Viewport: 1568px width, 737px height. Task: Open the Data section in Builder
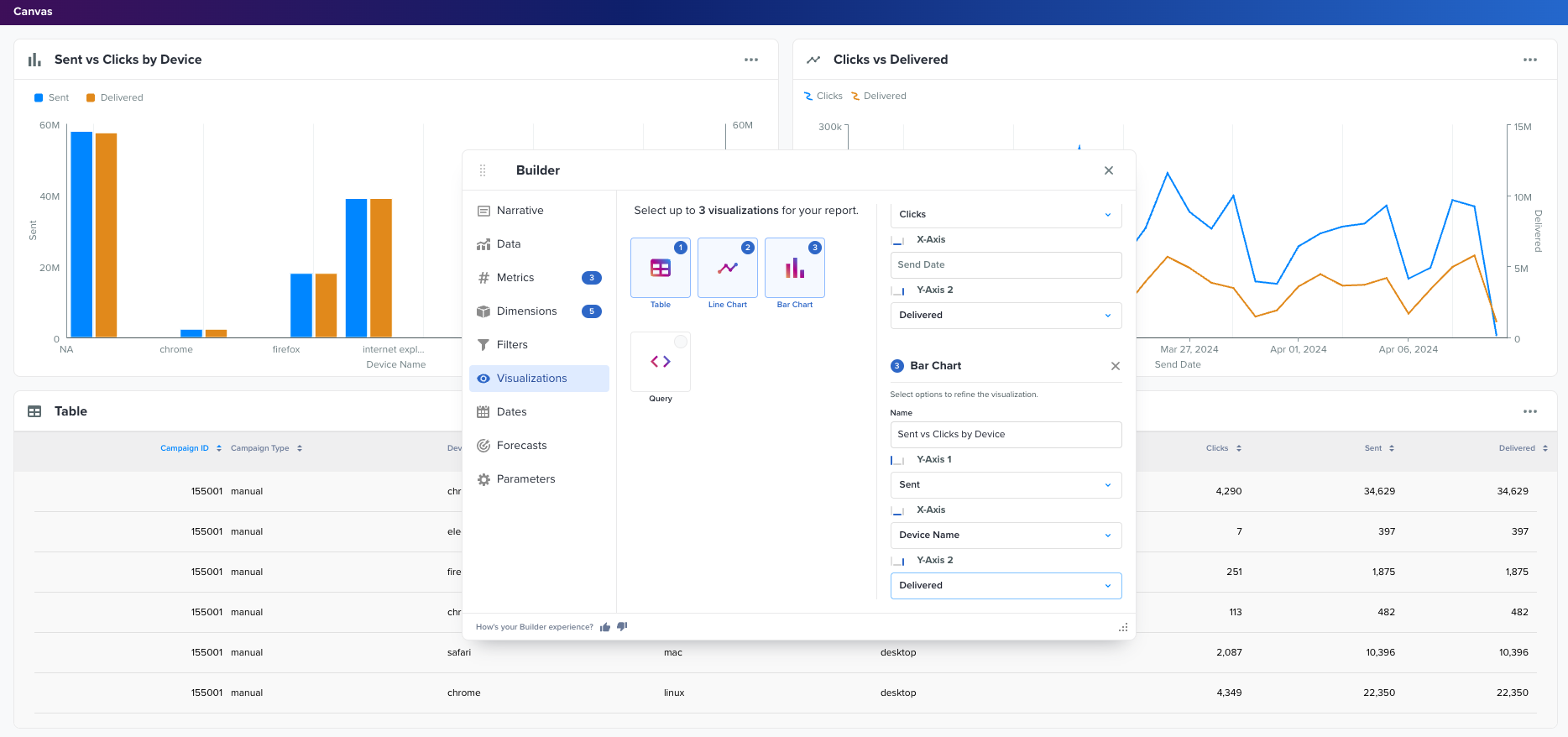pos(539,244)
